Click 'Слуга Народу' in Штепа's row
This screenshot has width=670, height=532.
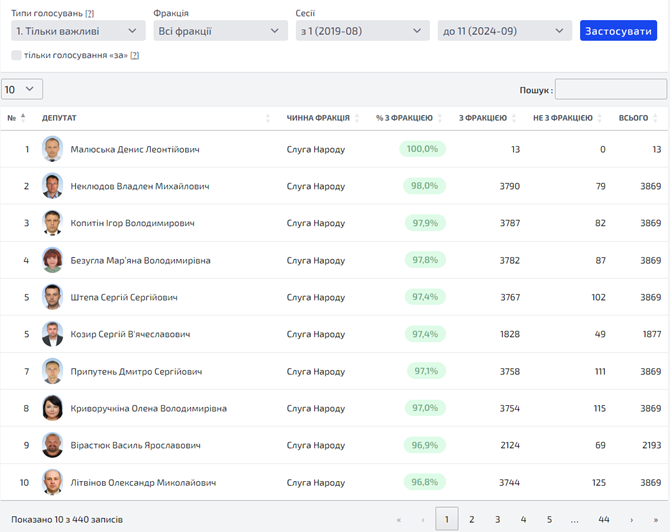[x=316, y=297]
